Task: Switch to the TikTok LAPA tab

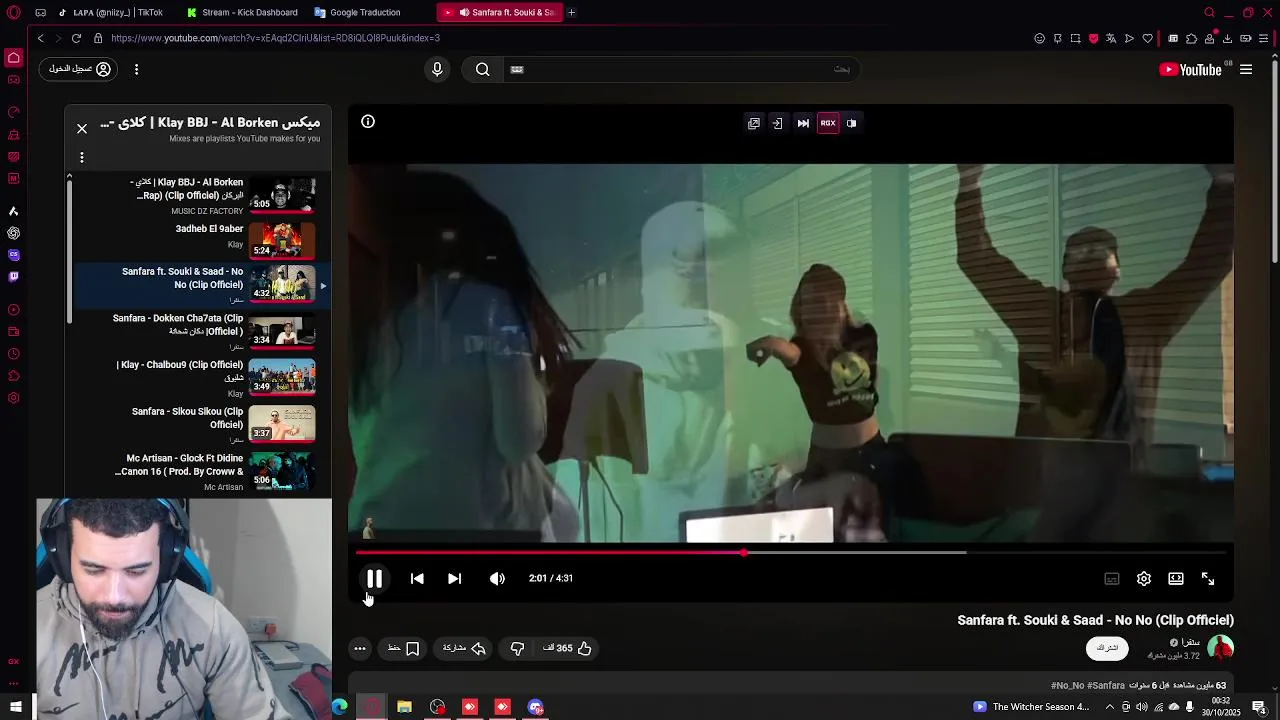Action: pyautogui.click(x=110, y=12)
